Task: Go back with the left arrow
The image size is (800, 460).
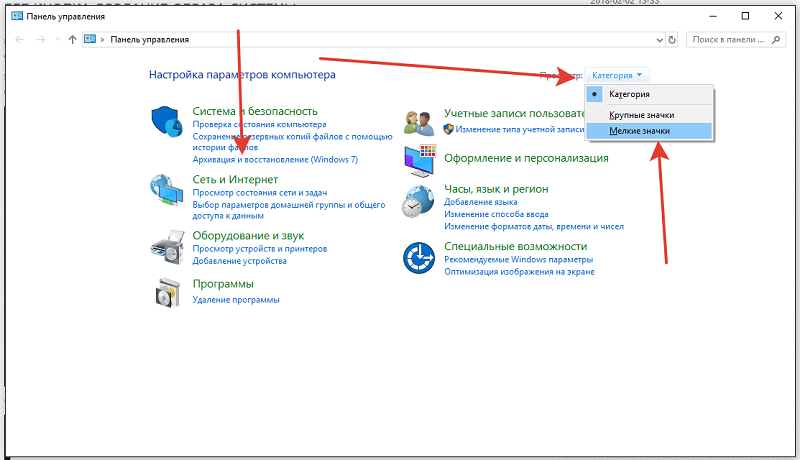Action: pyautogui.click(x=20, y=39)
